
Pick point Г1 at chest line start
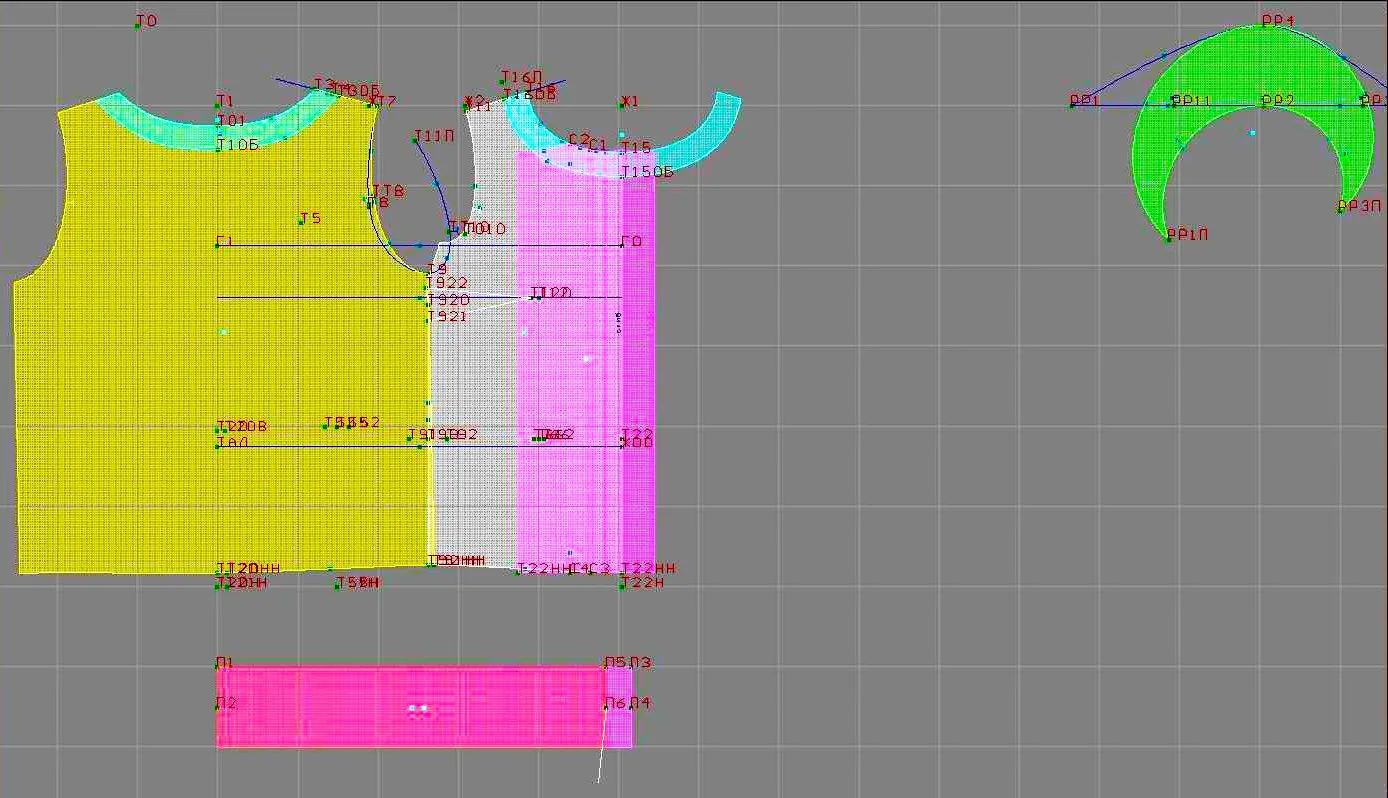(x=217, y=245)
